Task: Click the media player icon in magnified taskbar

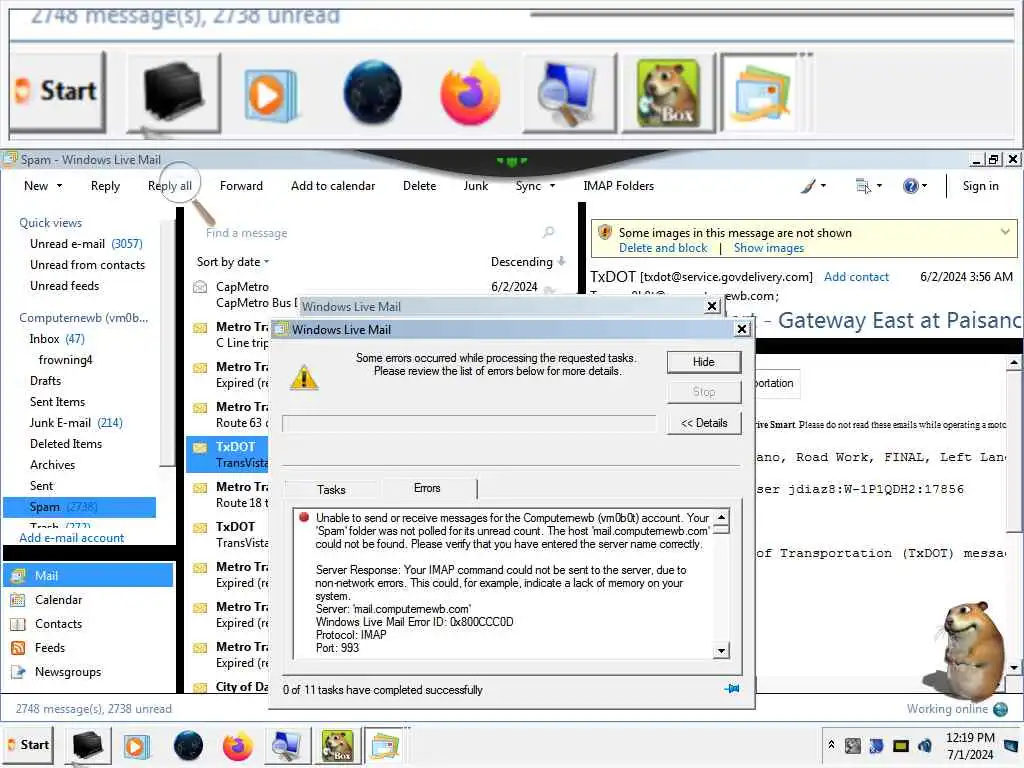Action: [x=270, y=94]
